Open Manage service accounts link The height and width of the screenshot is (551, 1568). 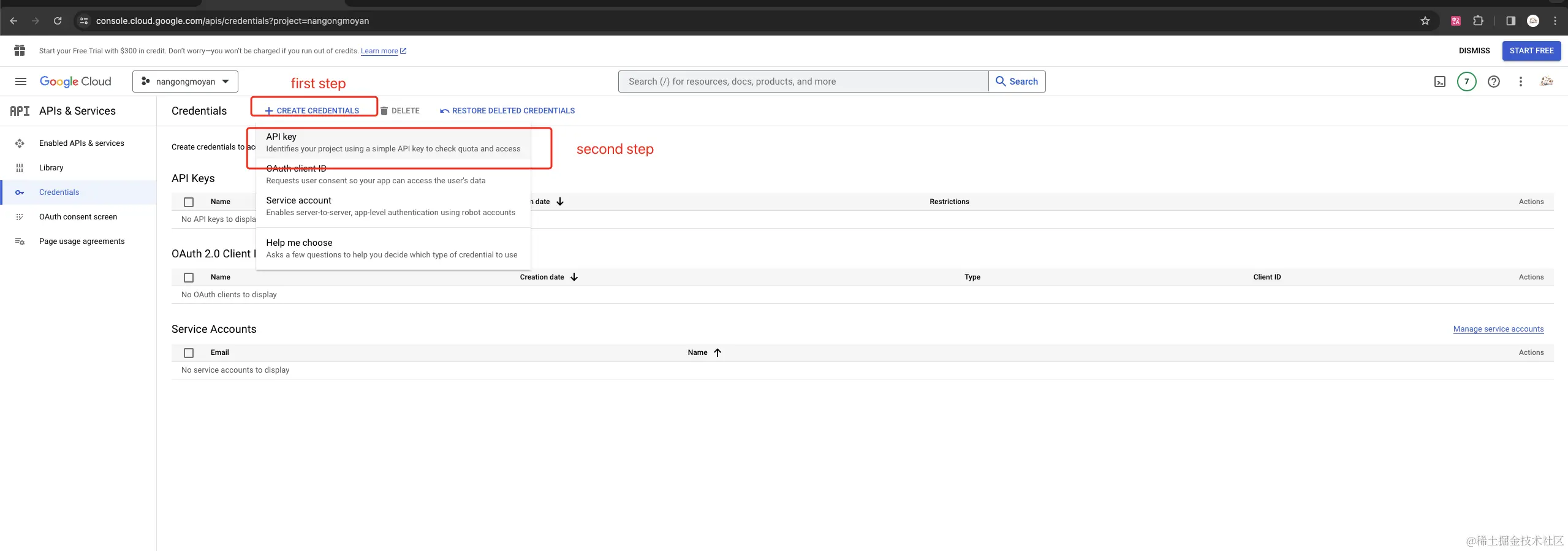1498,329
